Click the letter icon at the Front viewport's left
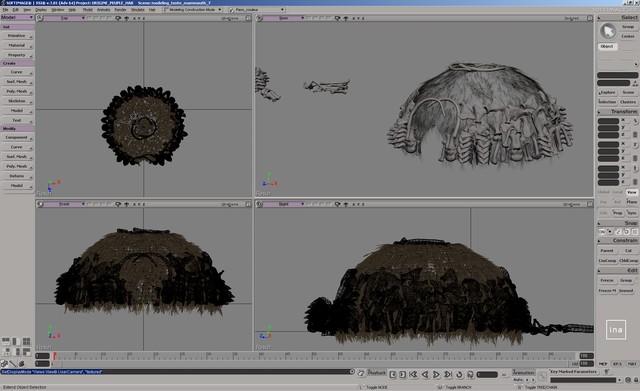This screenshot has width=640, height=391. click(40, 204)
